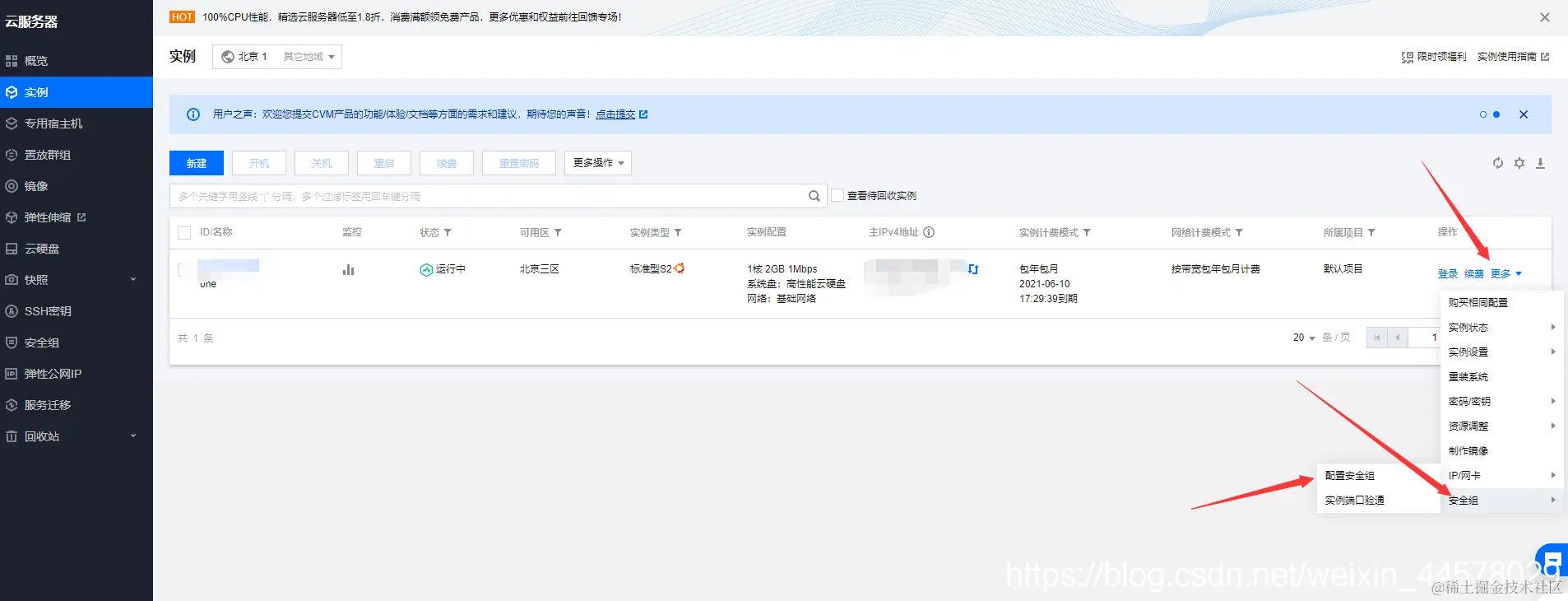Expand IP/网卡 submenu

point(1501,476)
